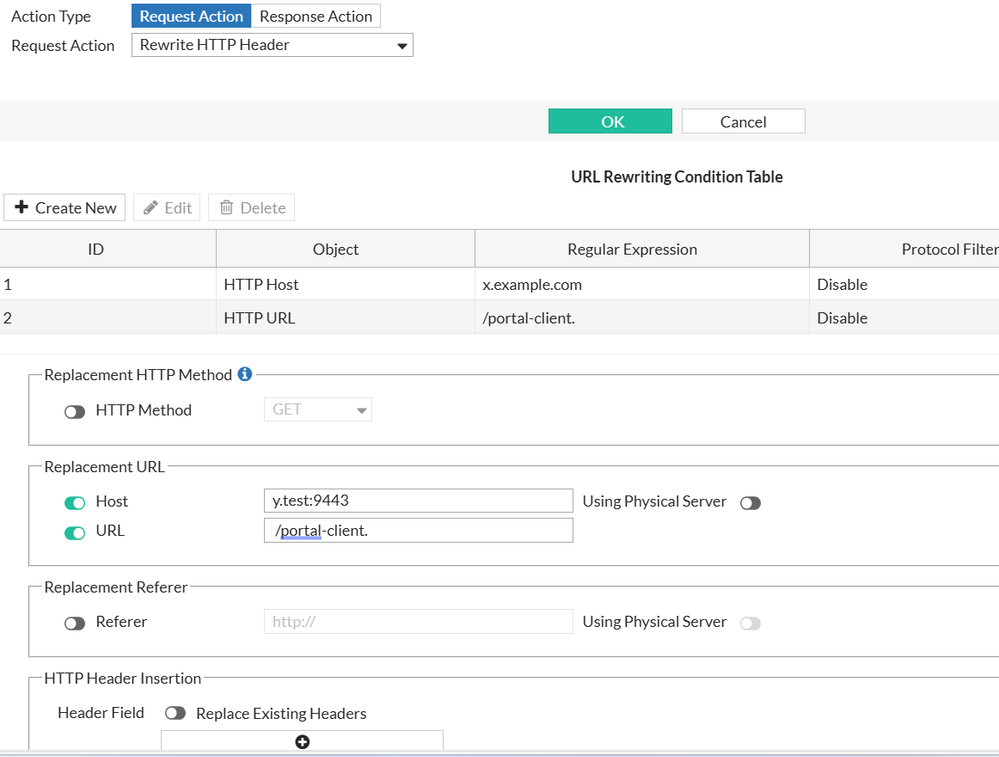Image resolution: width=999 pixels, height=757 pixels.
Task: Click the Edit pencil button
Action: pos(167,208)
